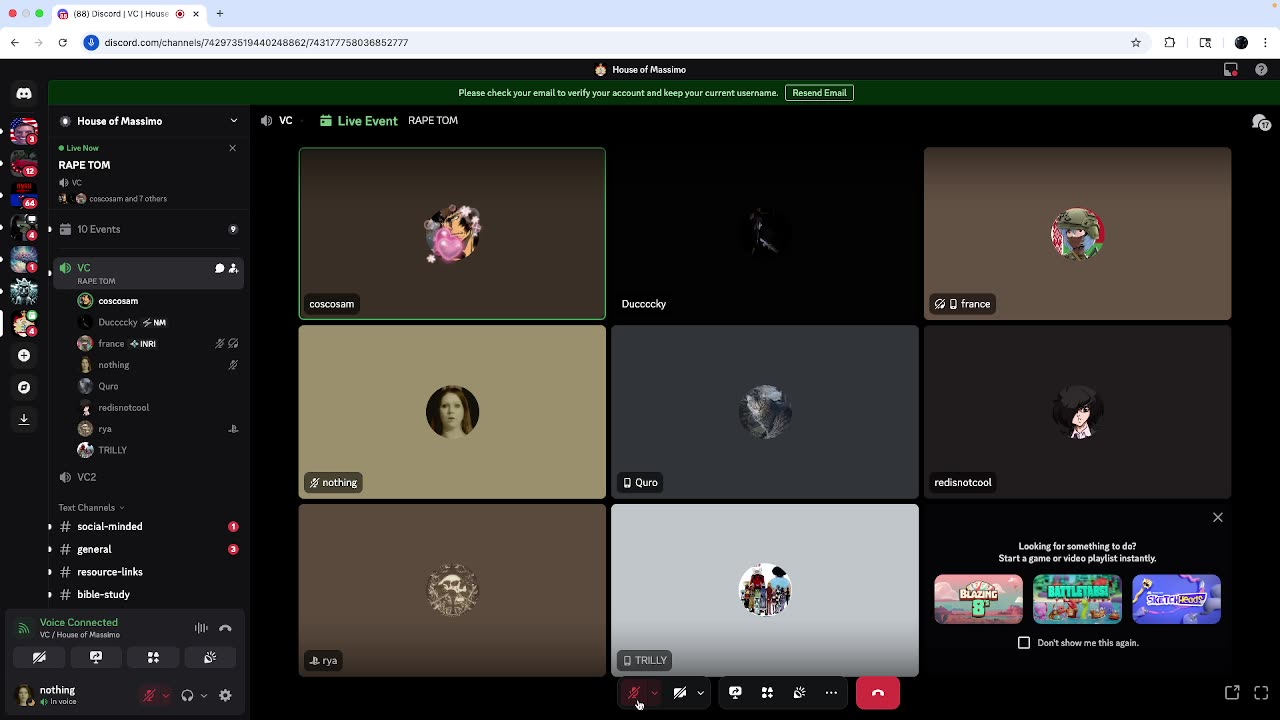
Task: Disconnect using phone icon beside Voice Connected
Action: pyautogui.click(x=225, y=628)
